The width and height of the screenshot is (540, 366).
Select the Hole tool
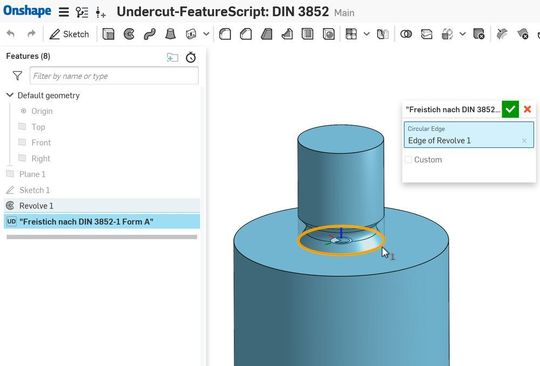coord(329,34)
